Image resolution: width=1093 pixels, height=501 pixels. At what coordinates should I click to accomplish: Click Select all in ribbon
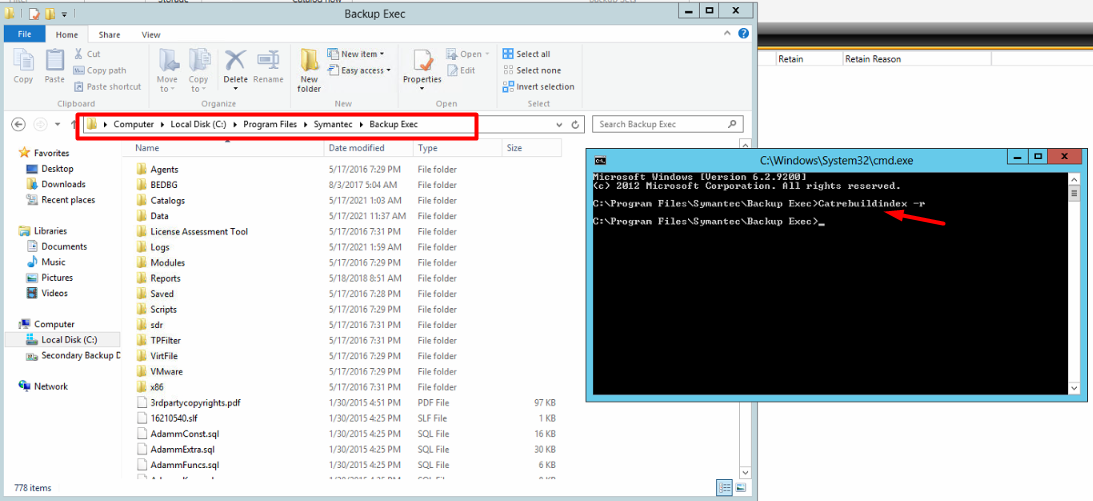[526, 54]
